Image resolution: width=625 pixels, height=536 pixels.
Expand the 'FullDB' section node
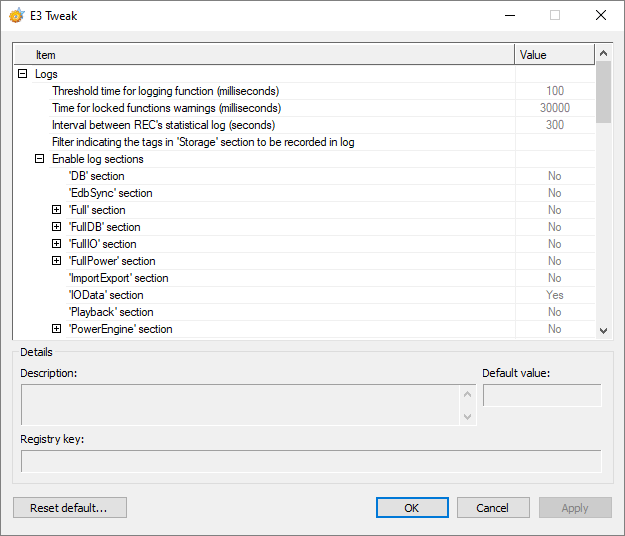click(x=56, y=227)
